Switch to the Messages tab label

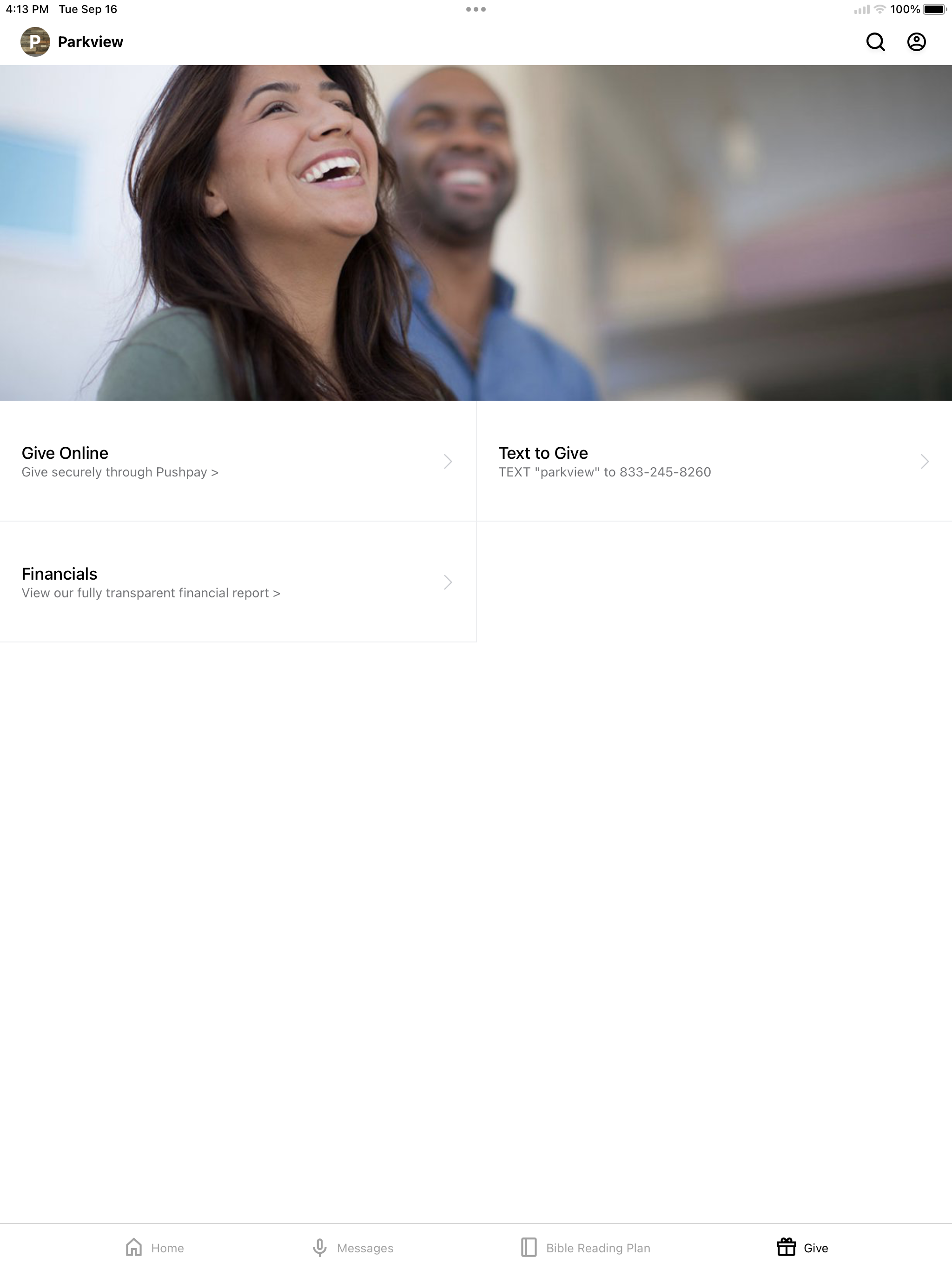pyautogui.click(x=365, y=1248)
